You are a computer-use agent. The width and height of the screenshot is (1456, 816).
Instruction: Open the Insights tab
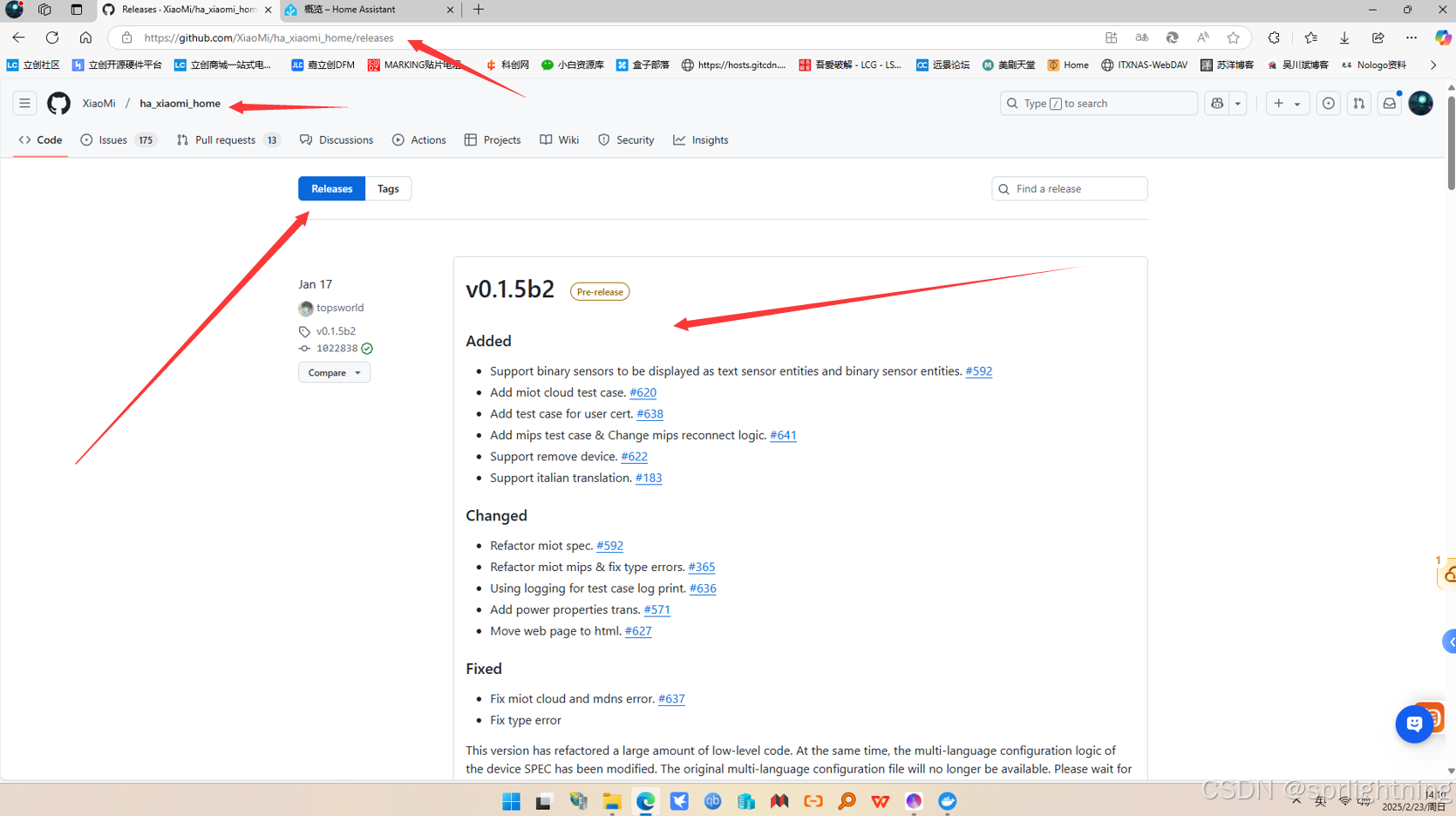click(x=701, y=139)
